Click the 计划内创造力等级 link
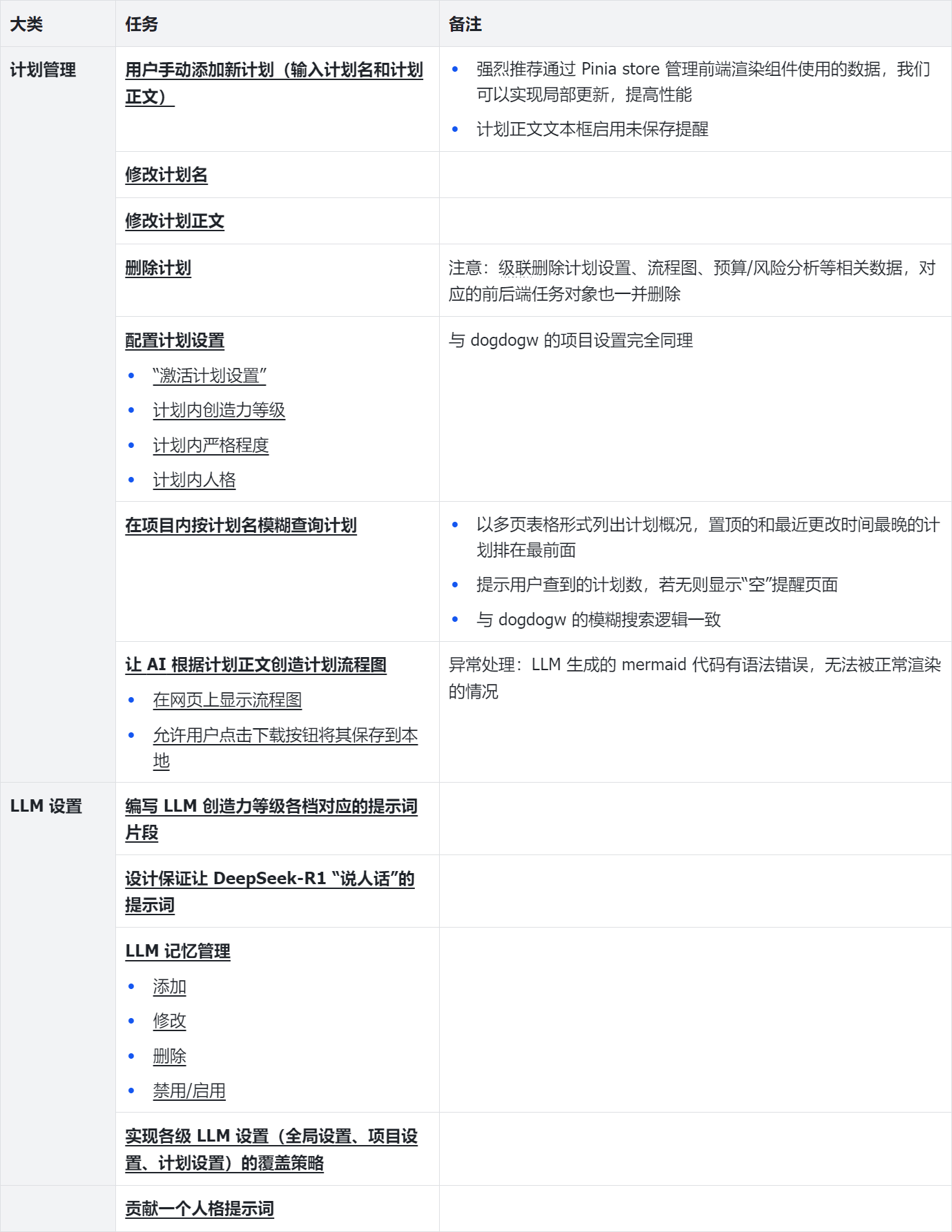952x1232 pixels. tap(219, 411)
